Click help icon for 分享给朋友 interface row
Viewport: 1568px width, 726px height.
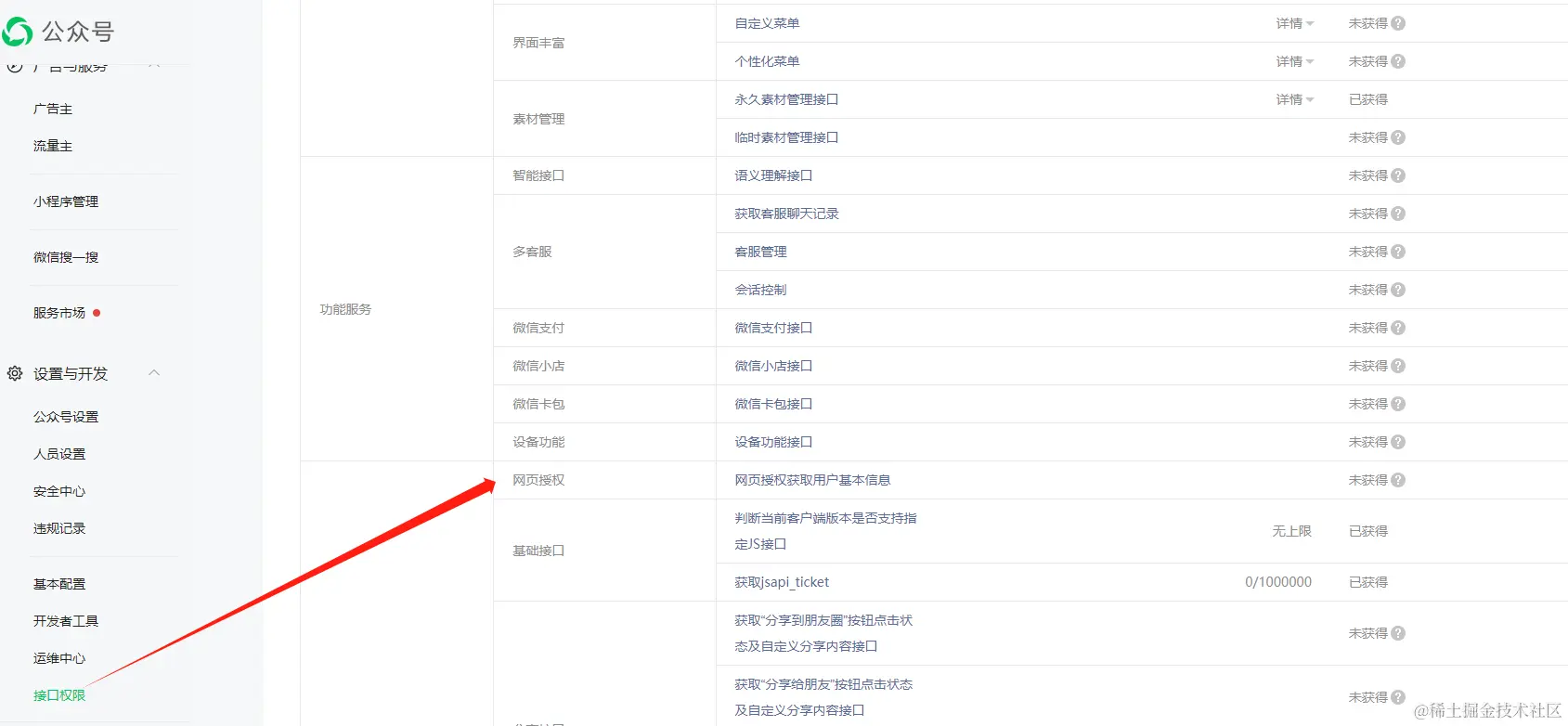1398,697
